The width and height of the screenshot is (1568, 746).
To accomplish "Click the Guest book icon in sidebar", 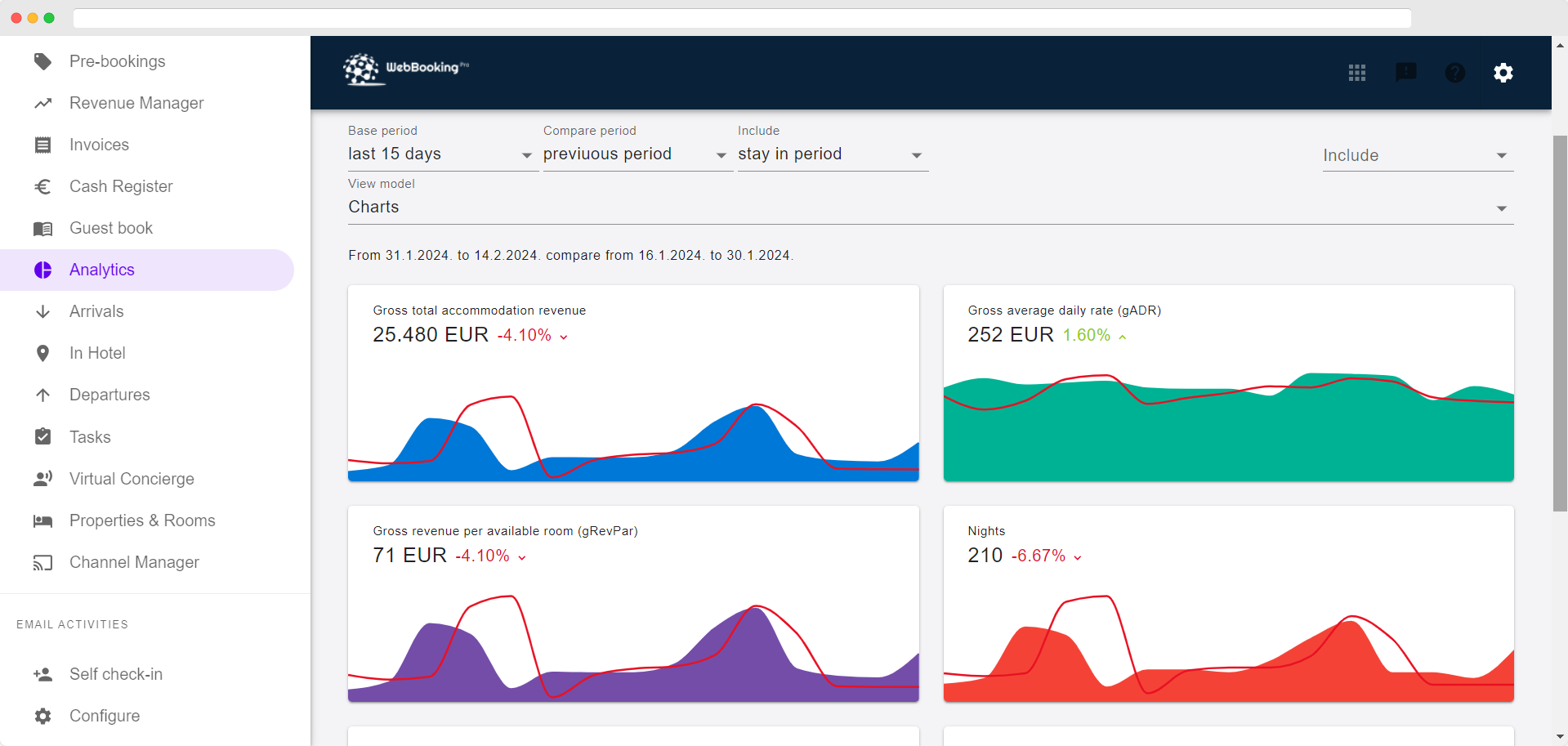I will (43, 229).
